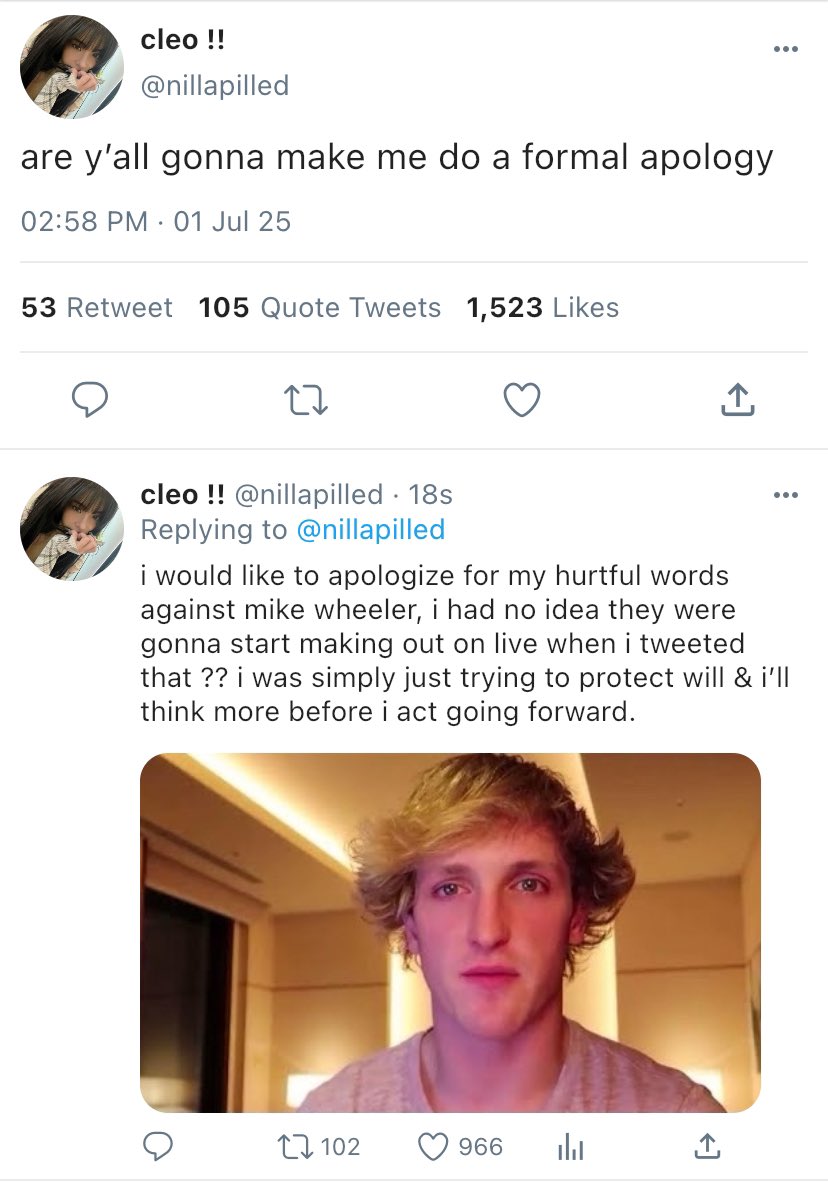
Task: Open more options on reply tweet
Action: click(786, 495)
